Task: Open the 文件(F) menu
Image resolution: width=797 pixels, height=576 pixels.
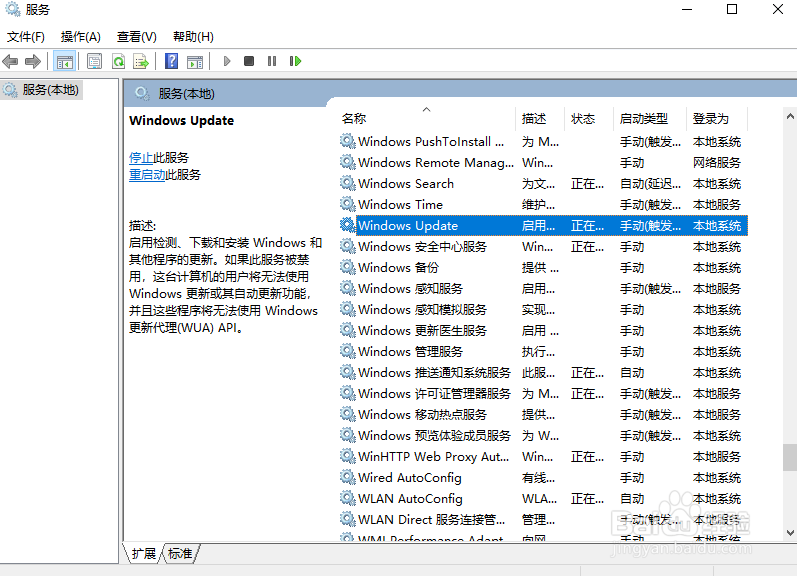Action: point(25,37)
